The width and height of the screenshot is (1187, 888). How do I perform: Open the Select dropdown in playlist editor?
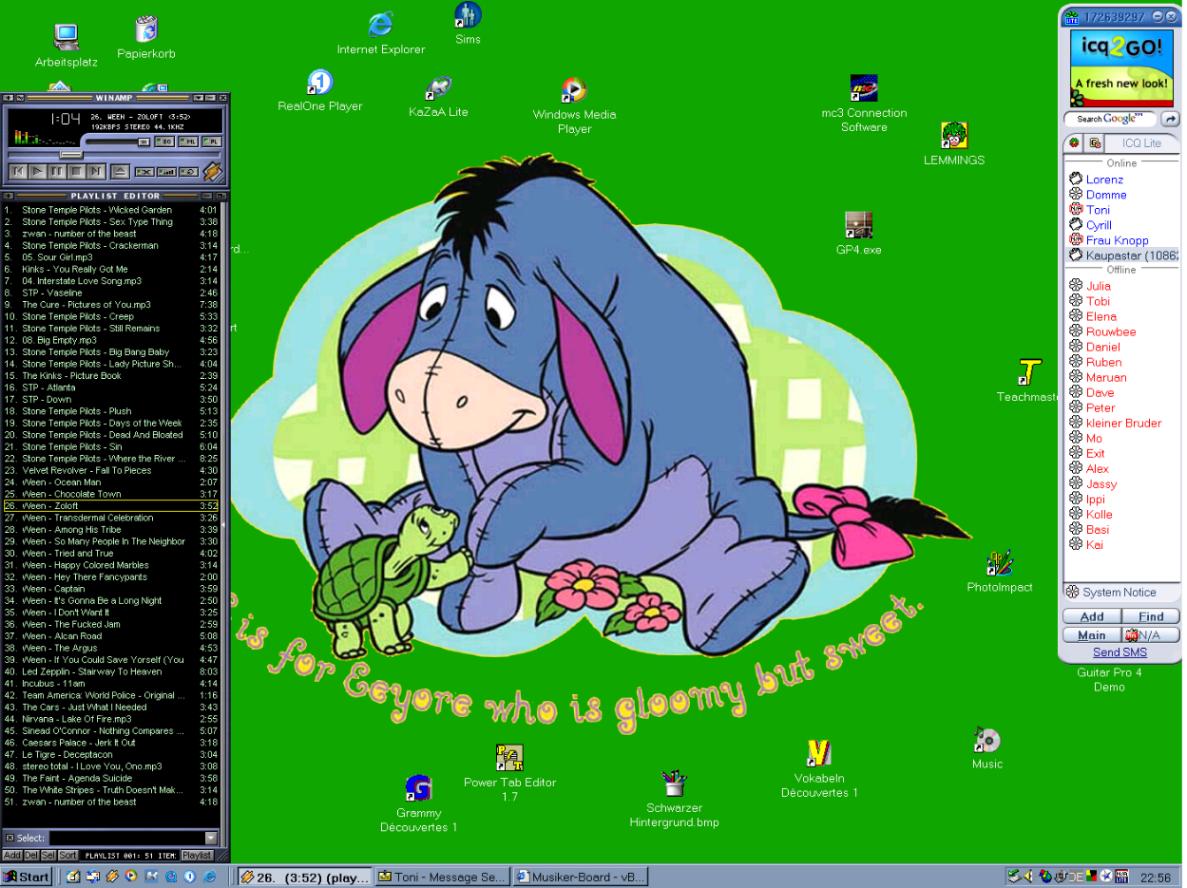(x=211, y=837)
